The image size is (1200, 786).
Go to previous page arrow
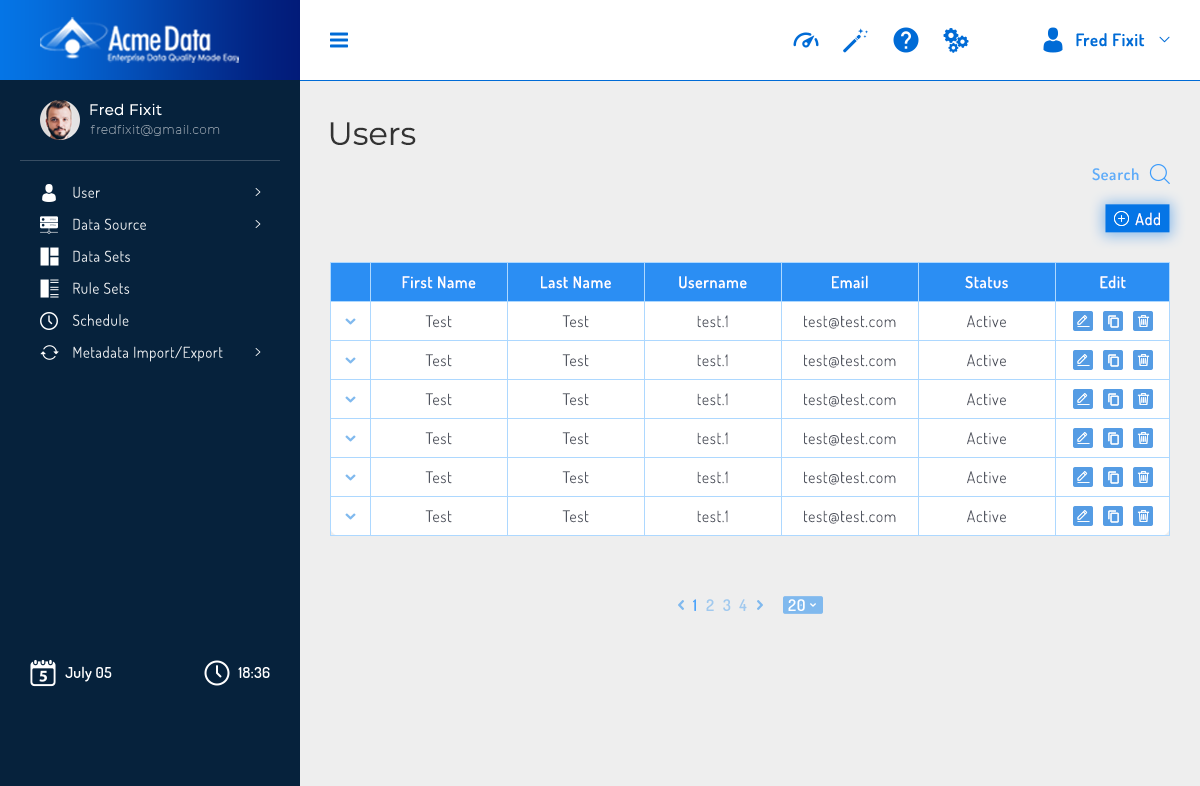681,605
